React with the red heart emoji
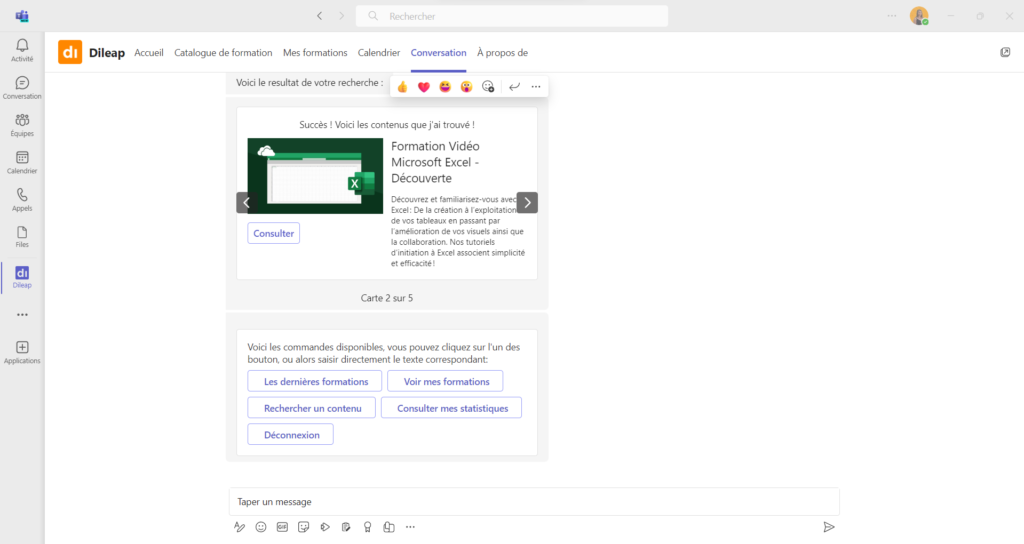 424,87
